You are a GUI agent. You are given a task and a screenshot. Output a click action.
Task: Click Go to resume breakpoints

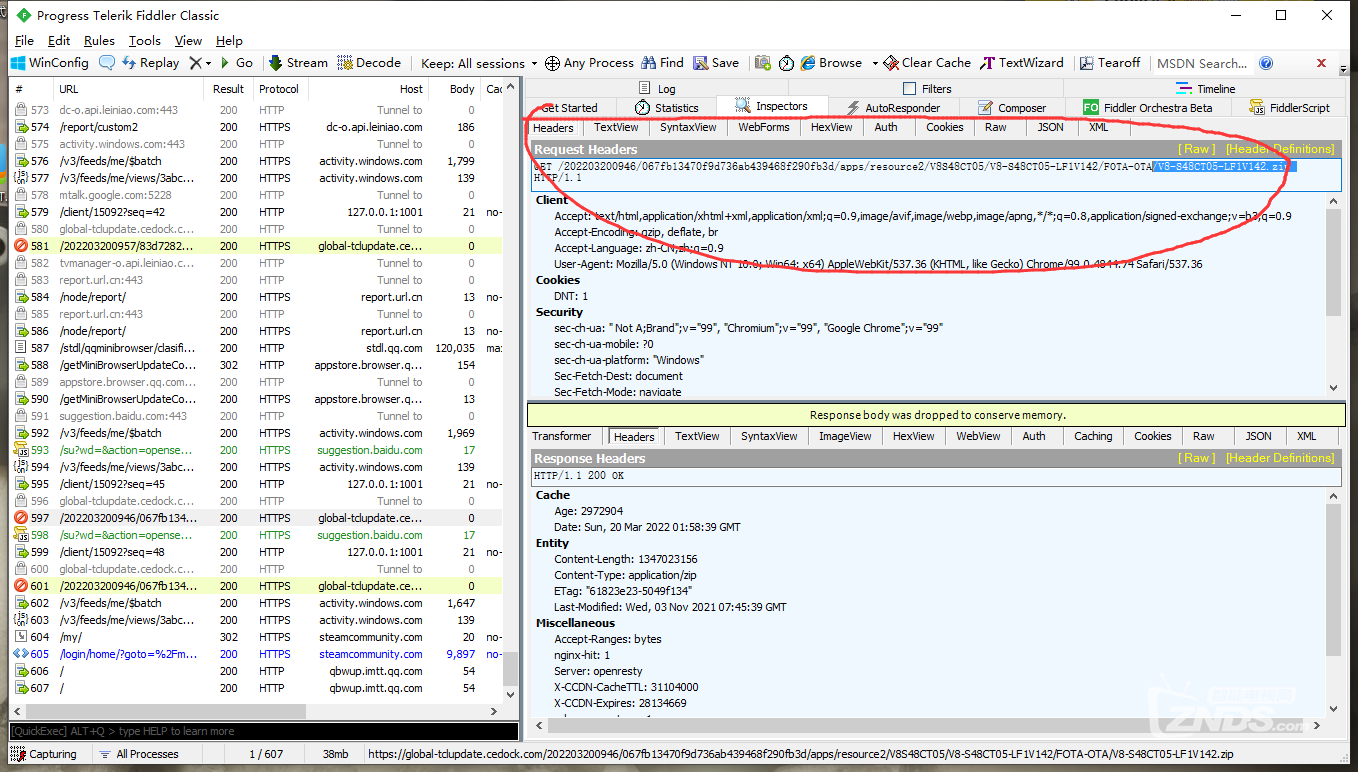(236, 62)
